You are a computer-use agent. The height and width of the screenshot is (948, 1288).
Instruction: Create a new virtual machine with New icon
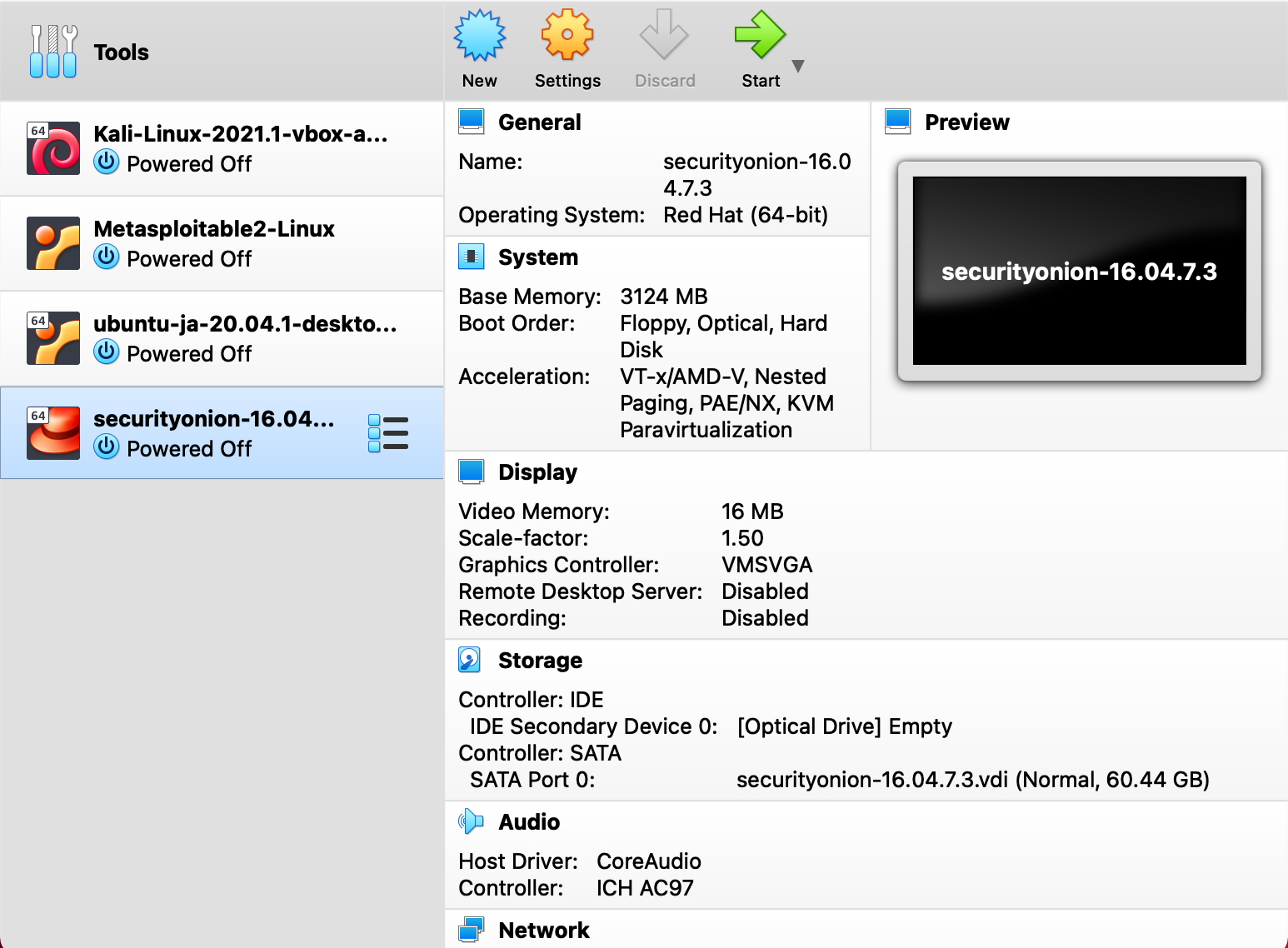[x=479, y=37]
